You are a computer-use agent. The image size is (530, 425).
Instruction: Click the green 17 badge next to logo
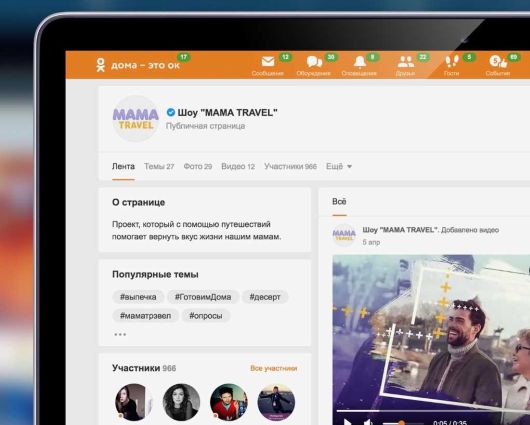(x=184, y=57)
